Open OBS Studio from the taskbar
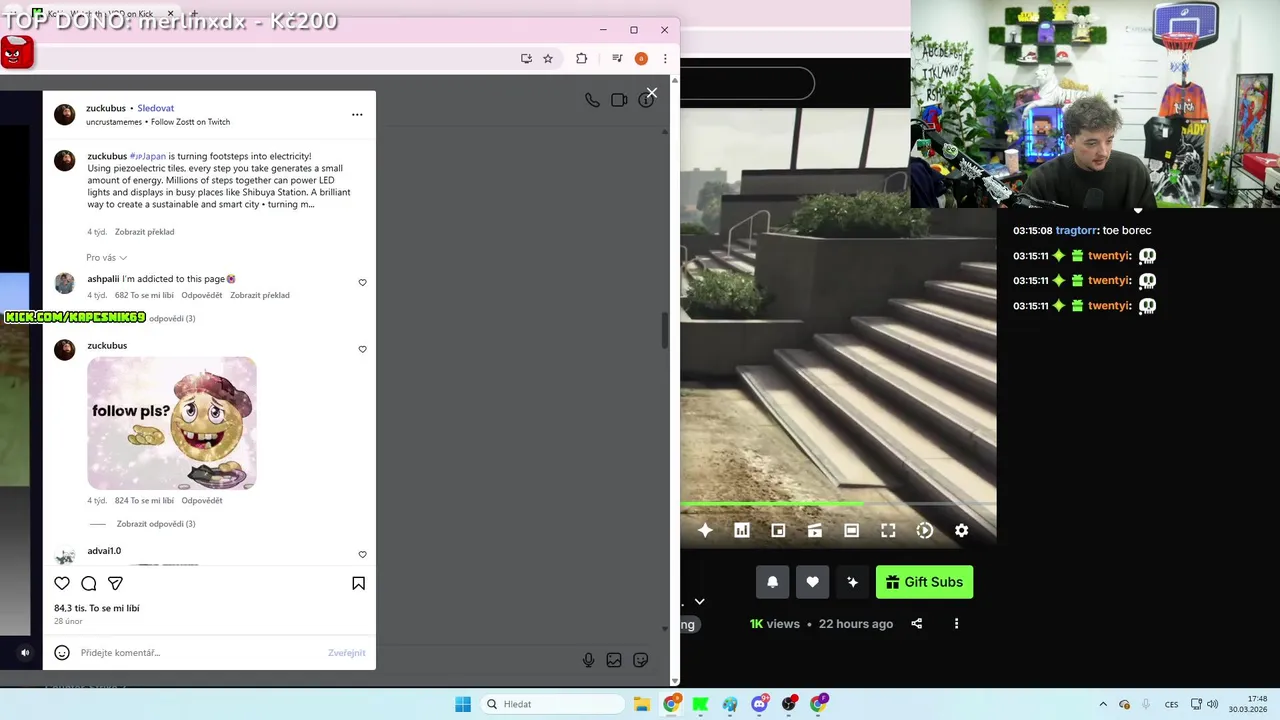The width and height of the screenshot is (1280, 720). 789,704
